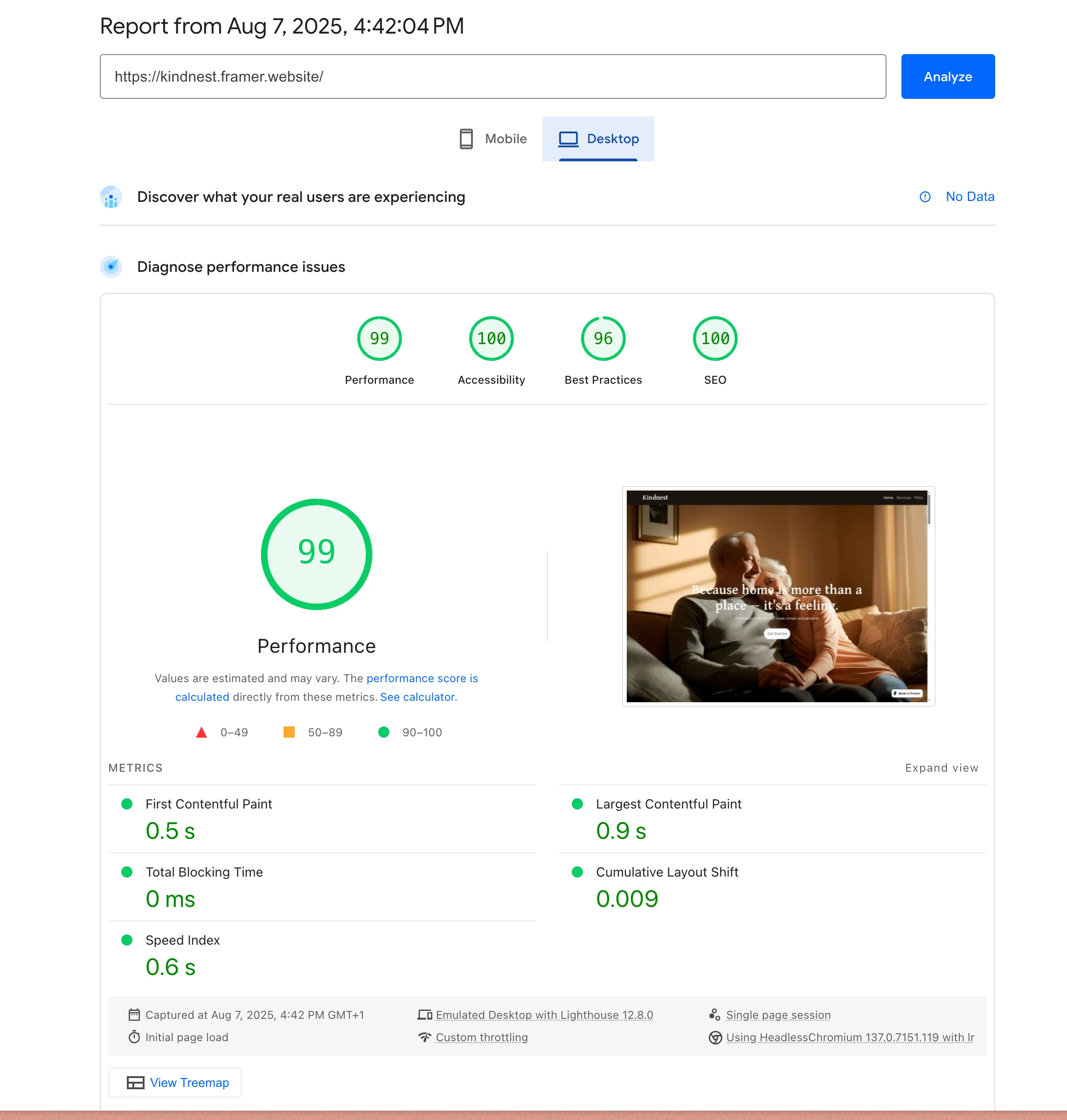Click the phone icon on the Mobile tab

(x=466, y=139)
